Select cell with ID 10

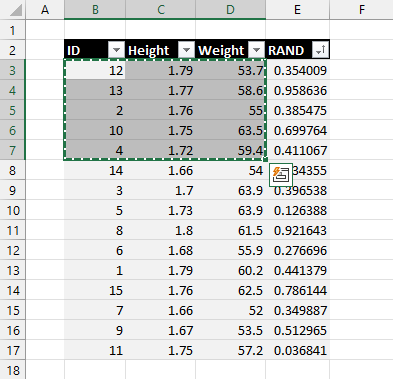pyautogui.click(x=95, y=130)
